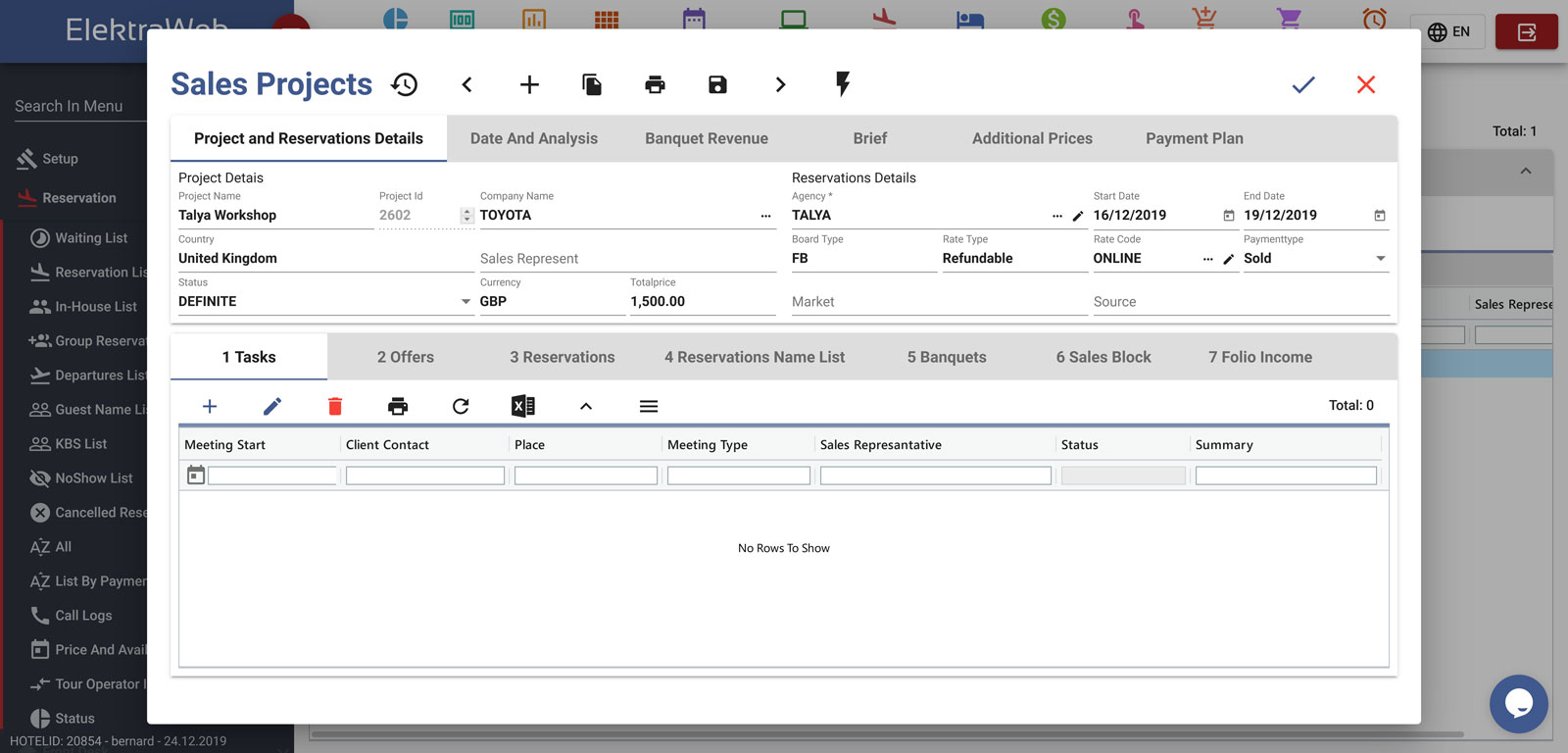Close the Sales Projects dialog with red X

(1366, 84)
